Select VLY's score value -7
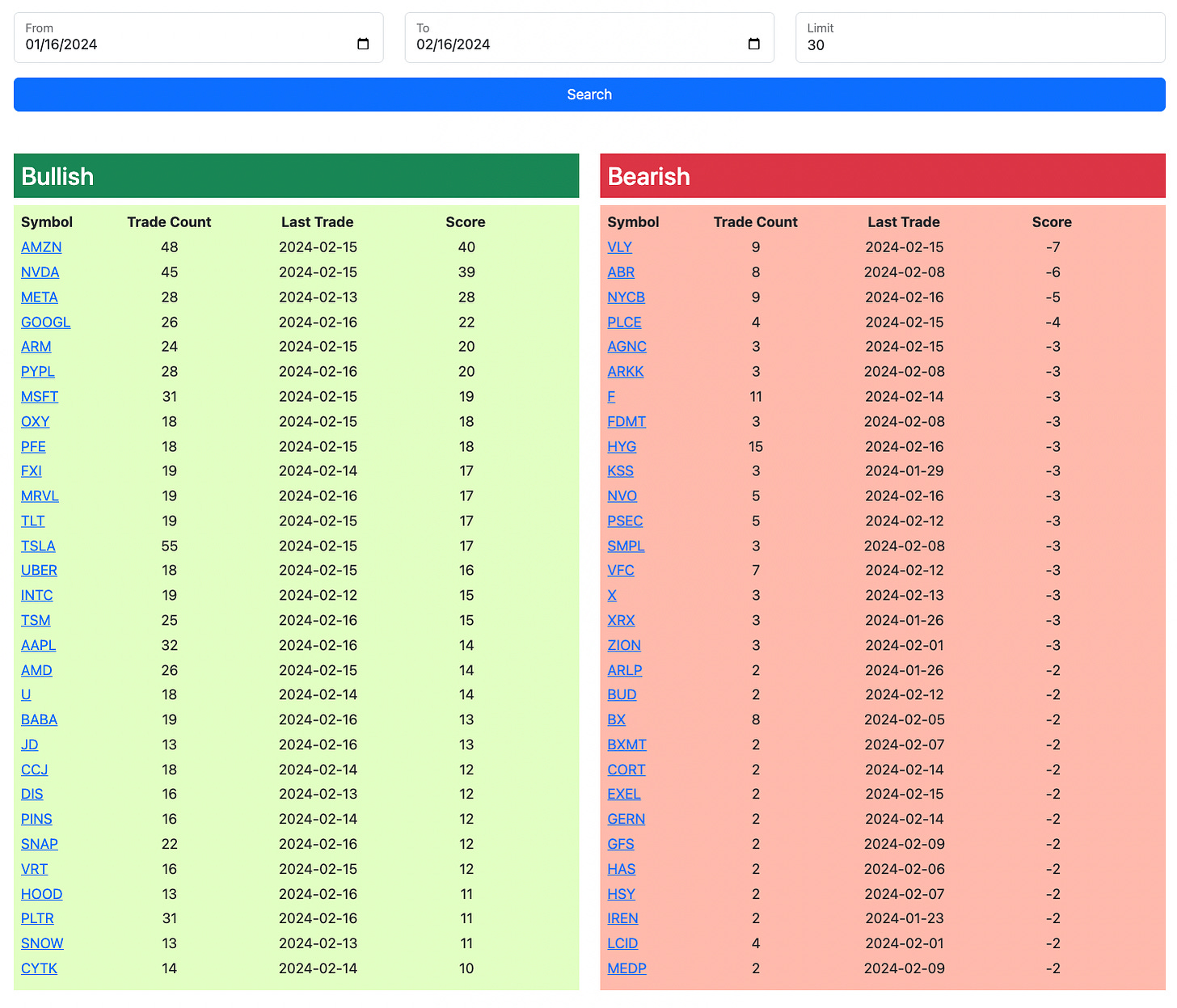 [1053, 247]
